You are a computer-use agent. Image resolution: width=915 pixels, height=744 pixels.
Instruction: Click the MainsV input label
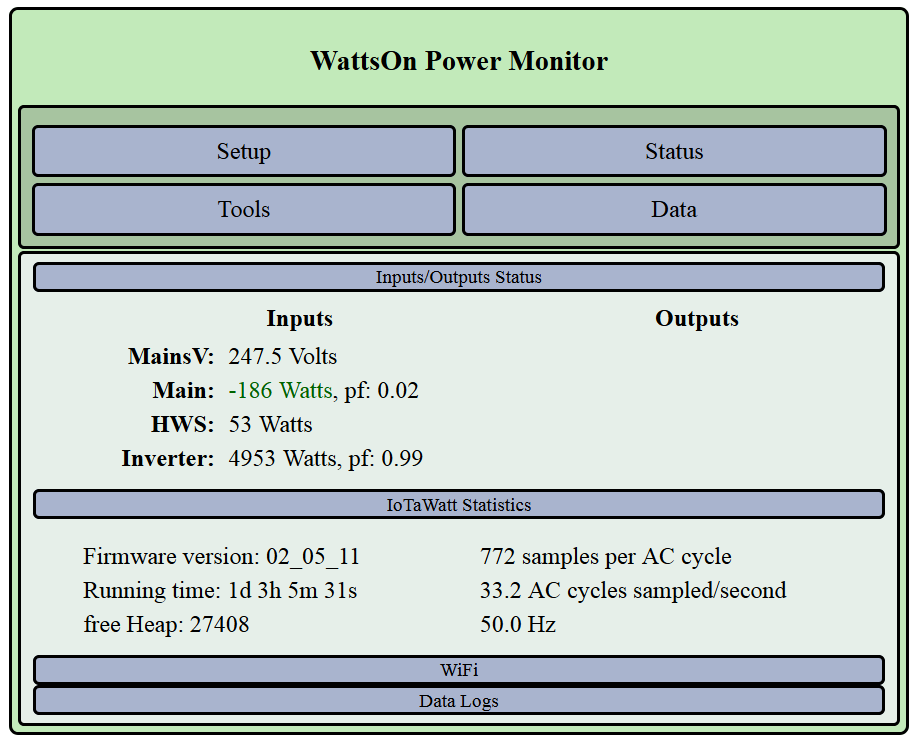171,357
